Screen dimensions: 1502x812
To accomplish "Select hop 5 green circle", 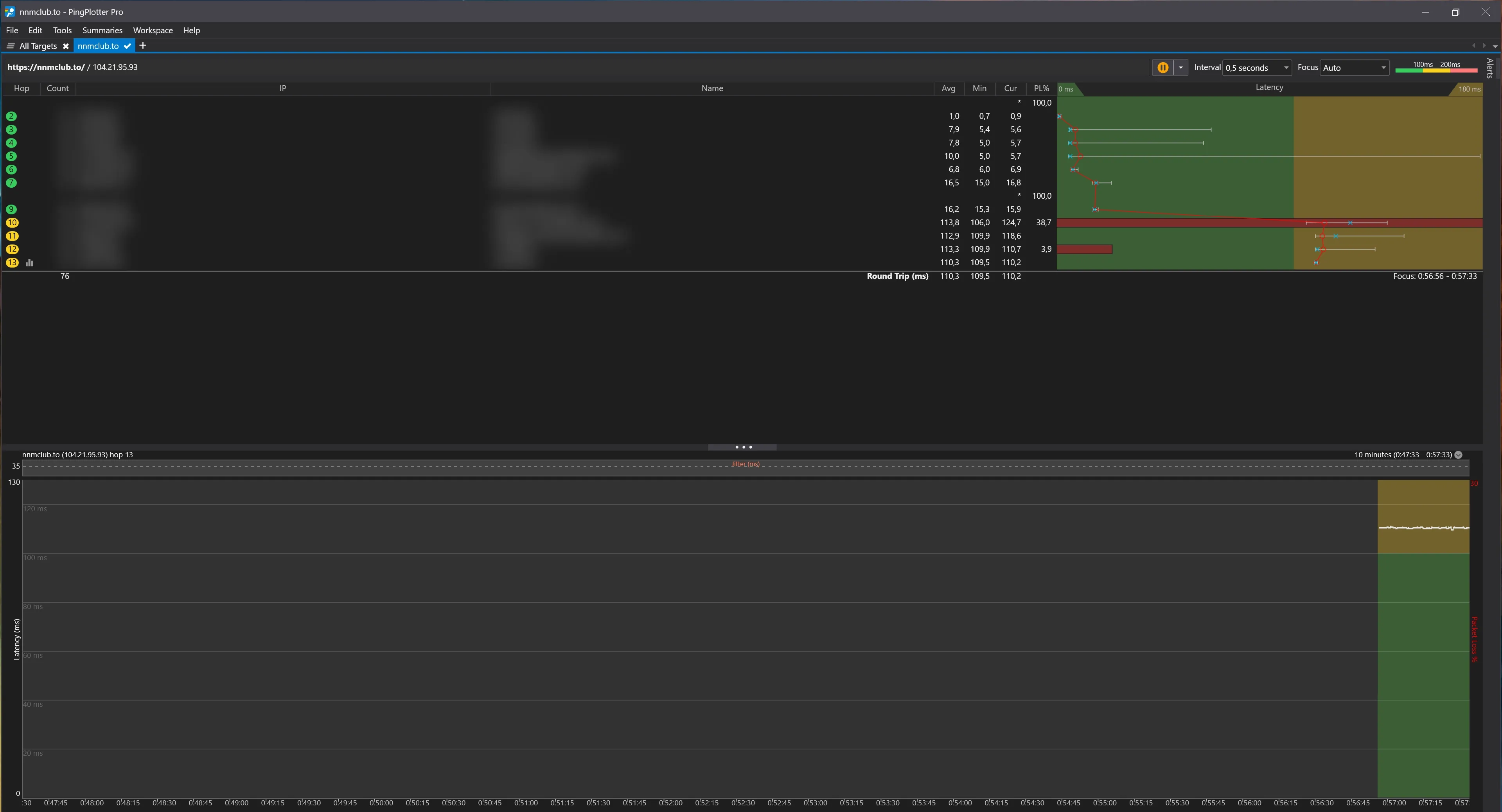I will 11,156.
